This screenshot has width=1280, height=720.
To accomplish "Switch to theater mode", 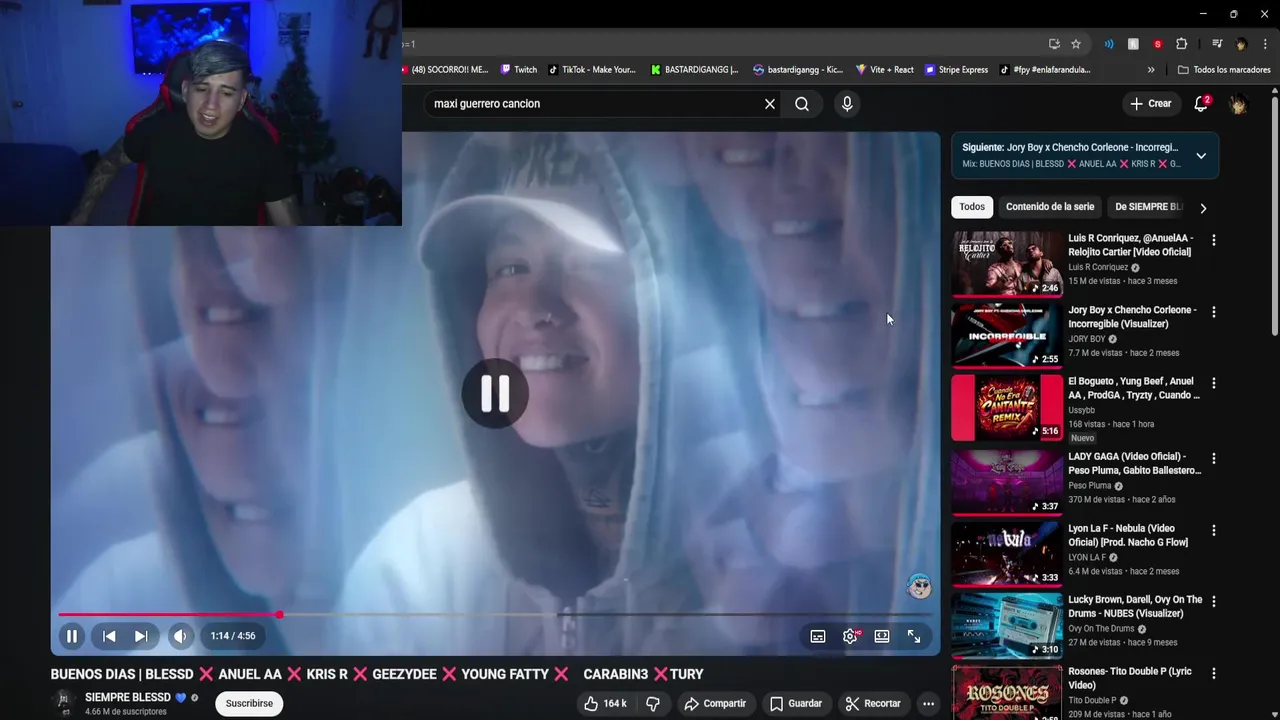I will pyautogui.click(x=882, y=636).
